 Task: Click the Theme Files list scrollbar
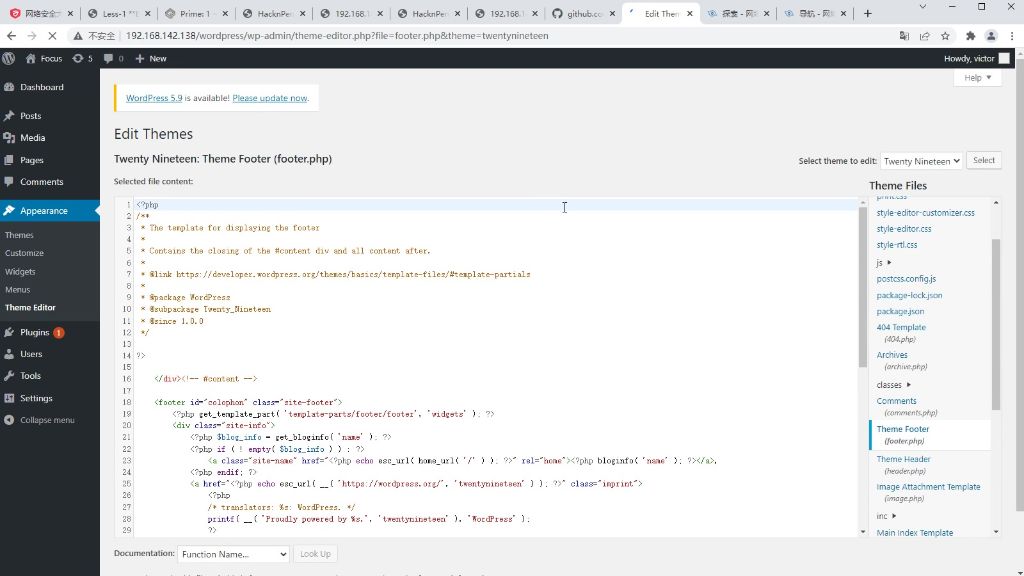[996, 325]
